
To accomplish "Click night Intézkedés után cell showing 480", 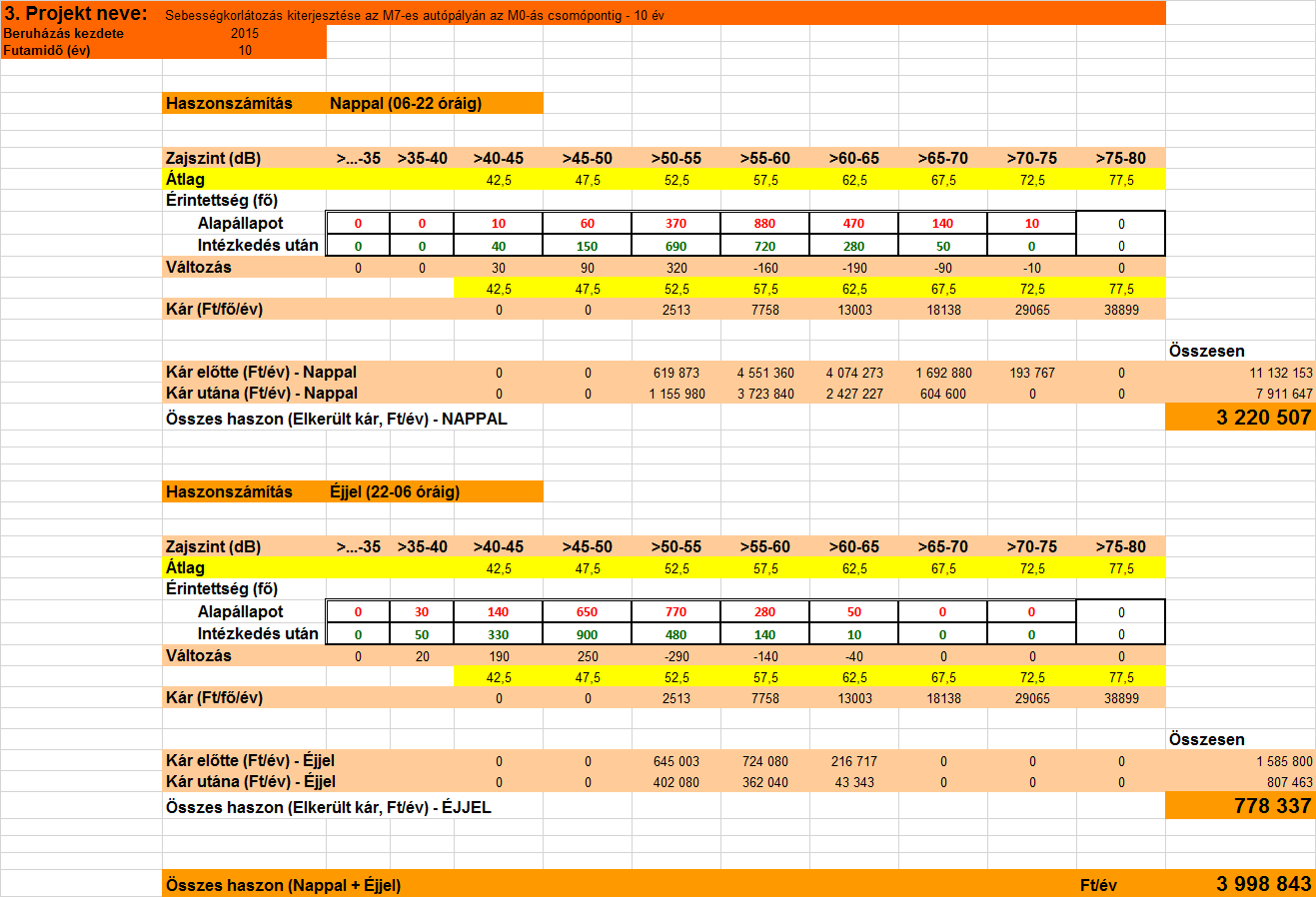I will coord(676,634).
